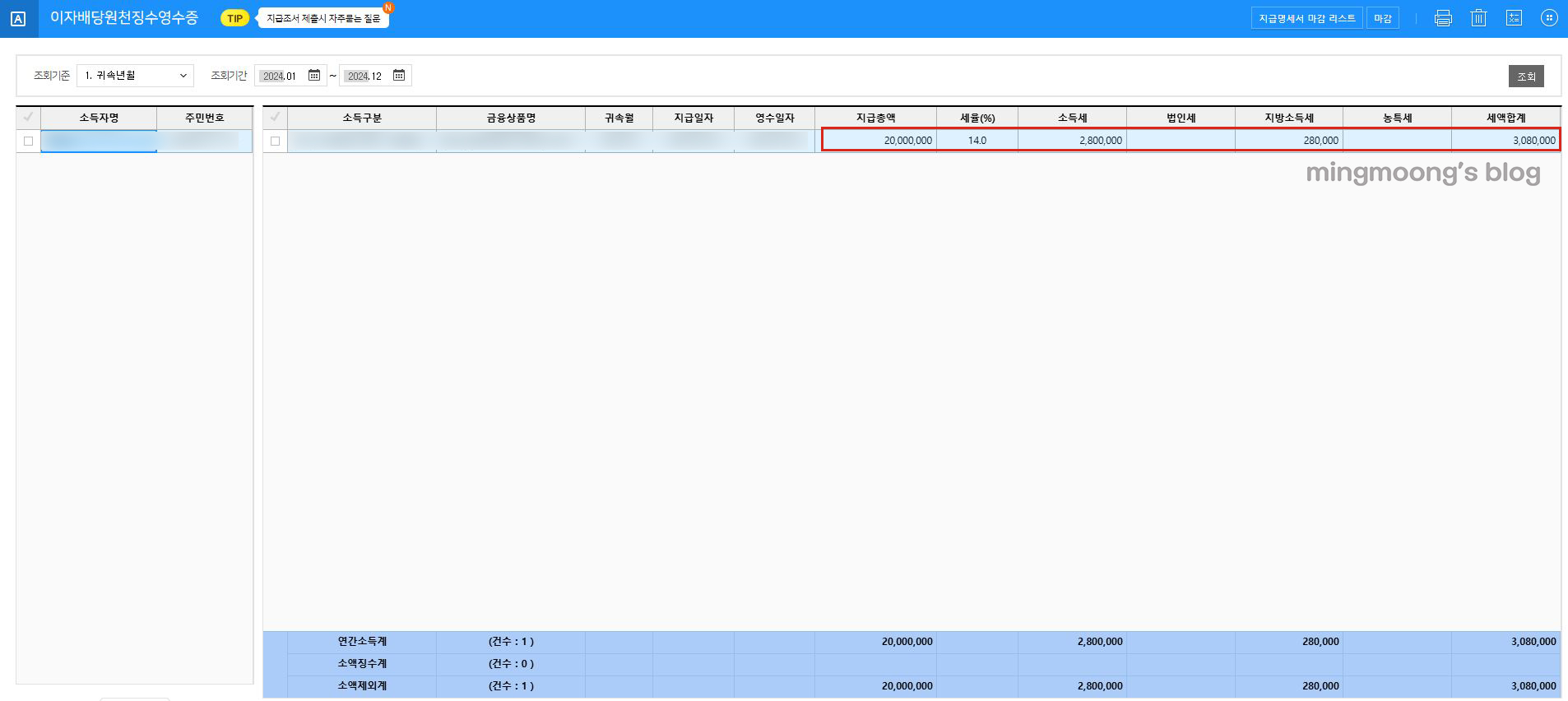The width and height of the screenshot is (1568, 701).
Task: Click the 소득자명 column header
Action: click(x=99, y=118)
